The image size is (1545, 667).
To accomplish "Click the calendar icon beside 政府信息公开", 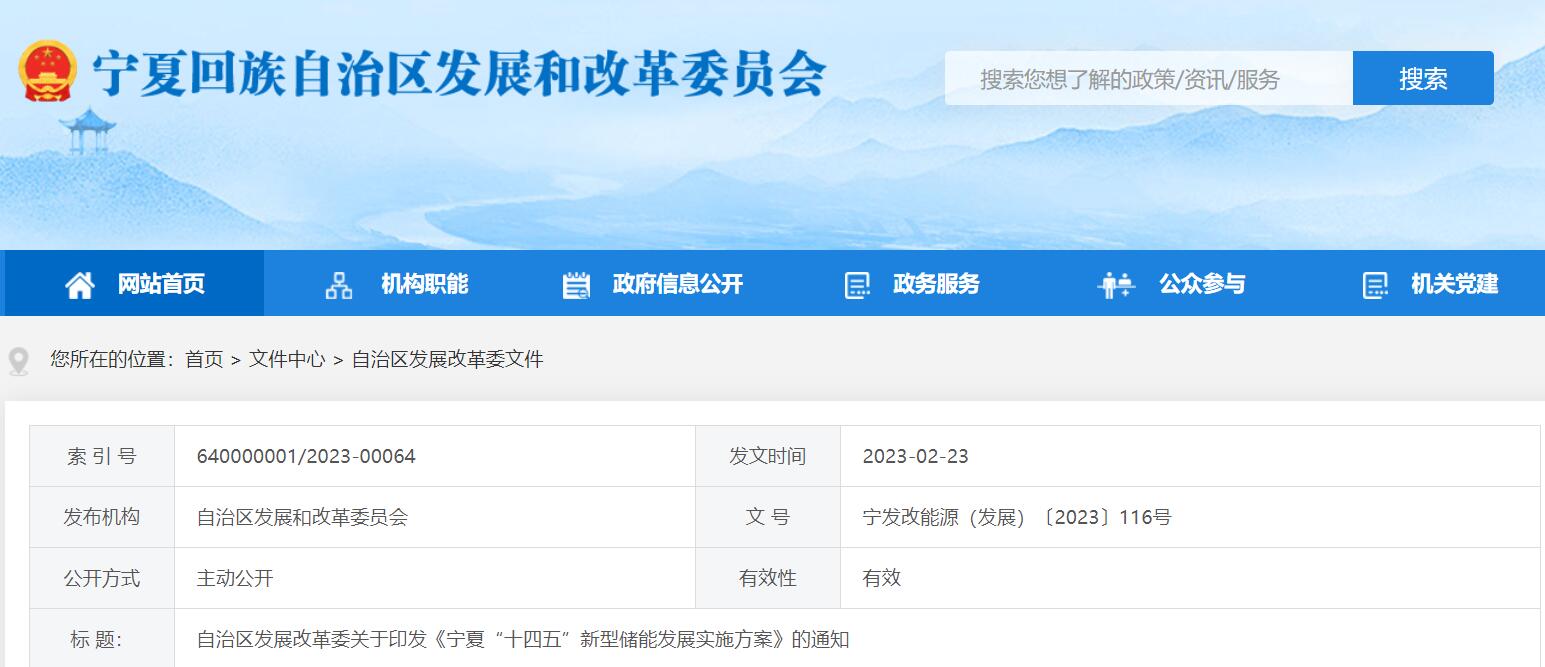I will click(x=576, y=285).
